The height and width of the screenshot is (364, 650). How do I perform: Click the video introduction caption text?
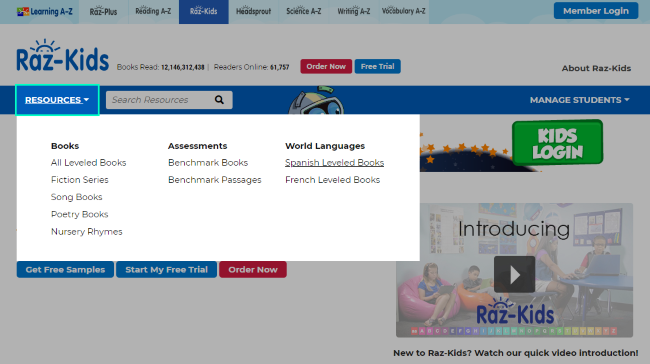point(515,353)
